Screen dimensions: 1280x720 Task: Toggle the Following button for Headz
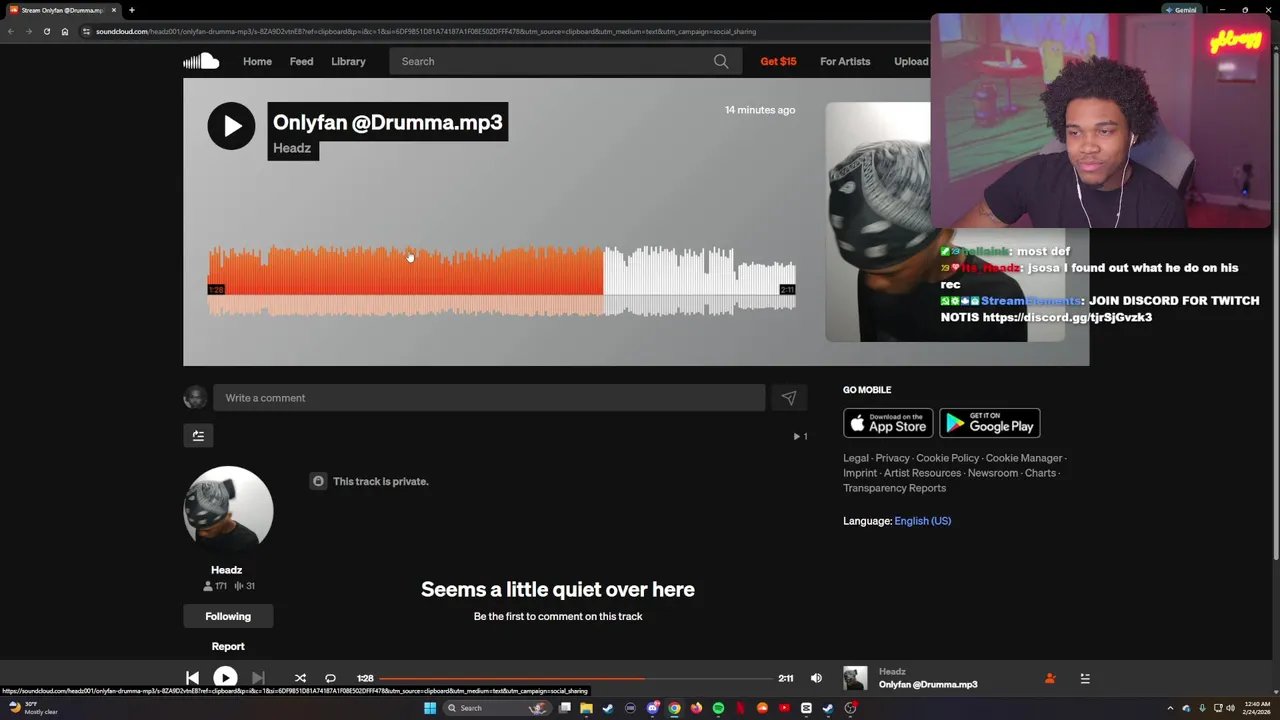228,616
